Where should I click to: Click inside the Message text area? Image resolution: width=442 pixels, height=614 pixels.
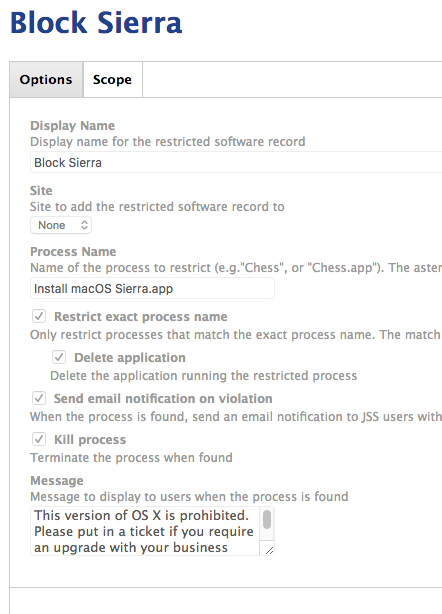coord(145,531)
